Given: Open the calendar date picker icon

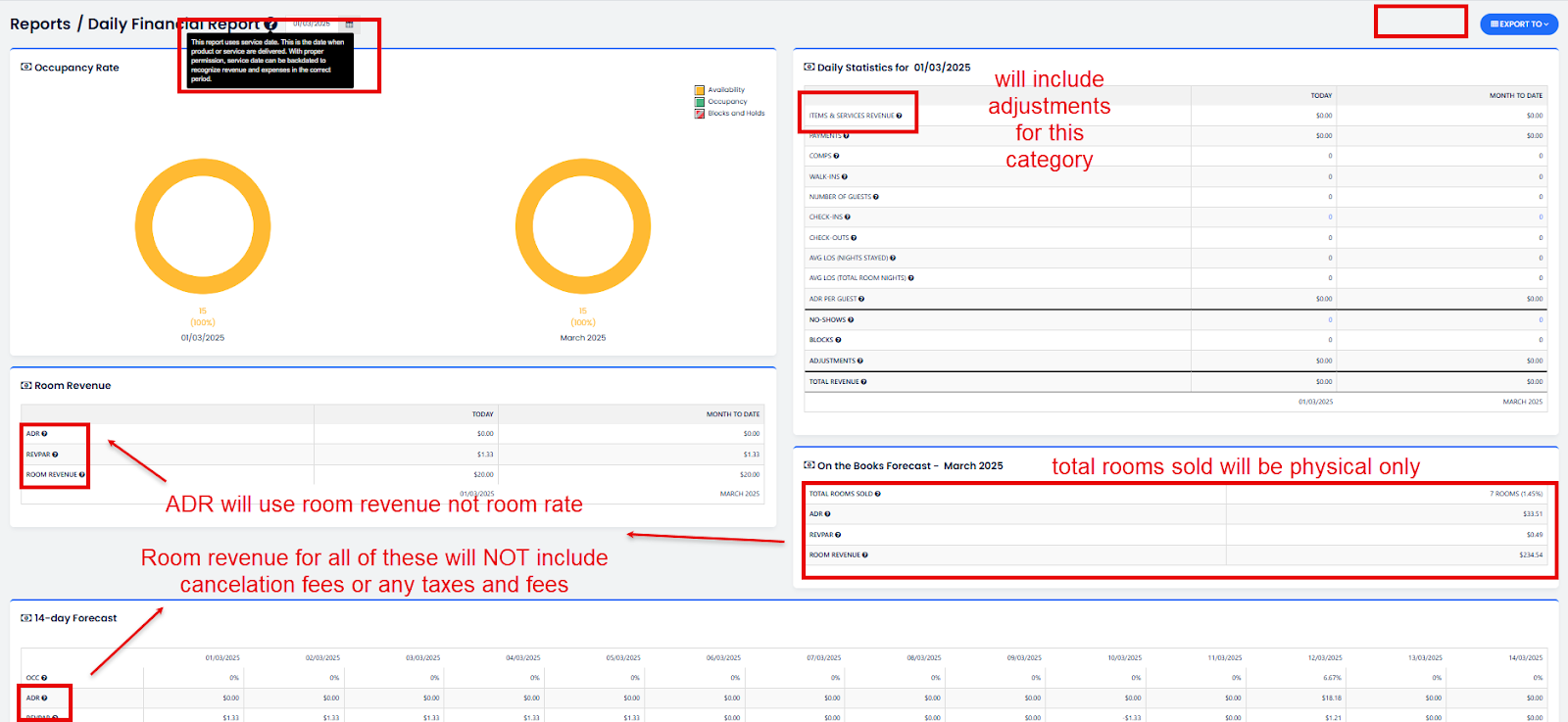Looking at the screenshot, I should 349,24.
